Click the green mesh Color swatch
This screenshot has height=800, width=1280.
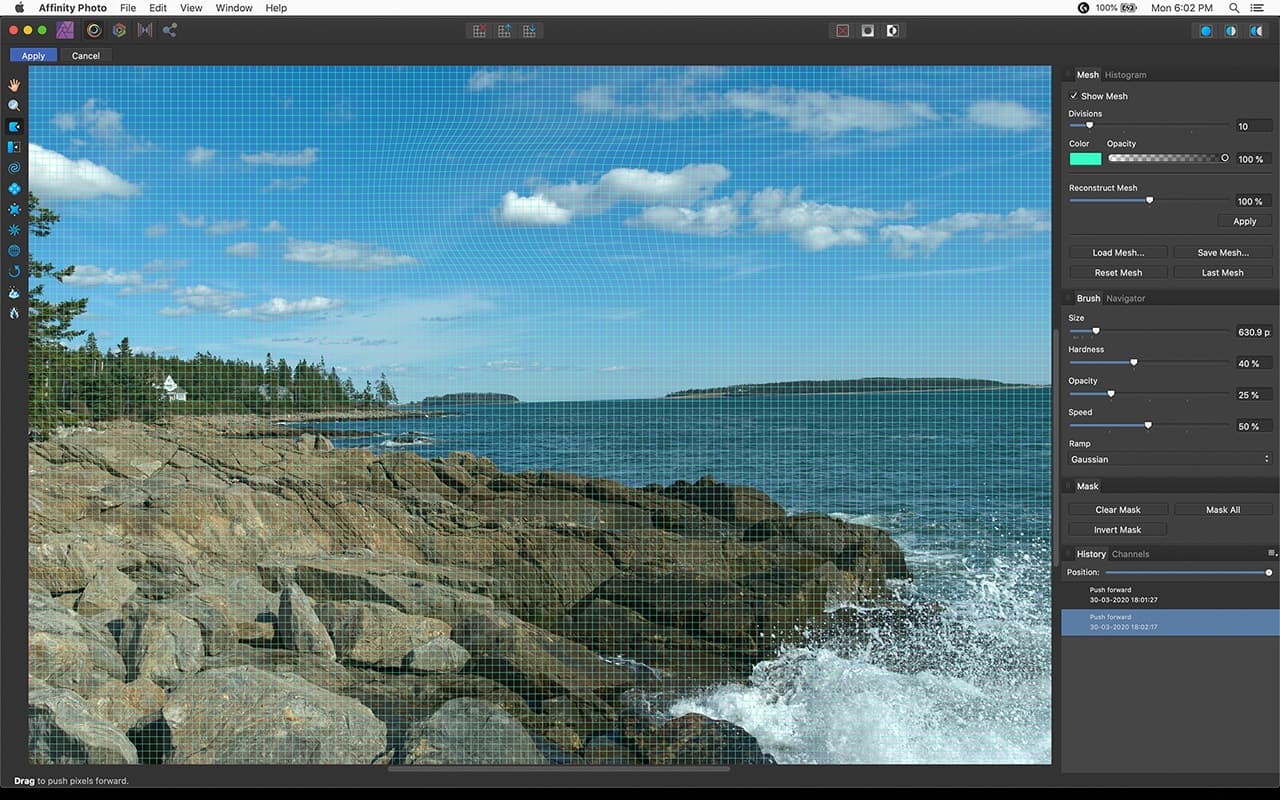coord(1084,159)
